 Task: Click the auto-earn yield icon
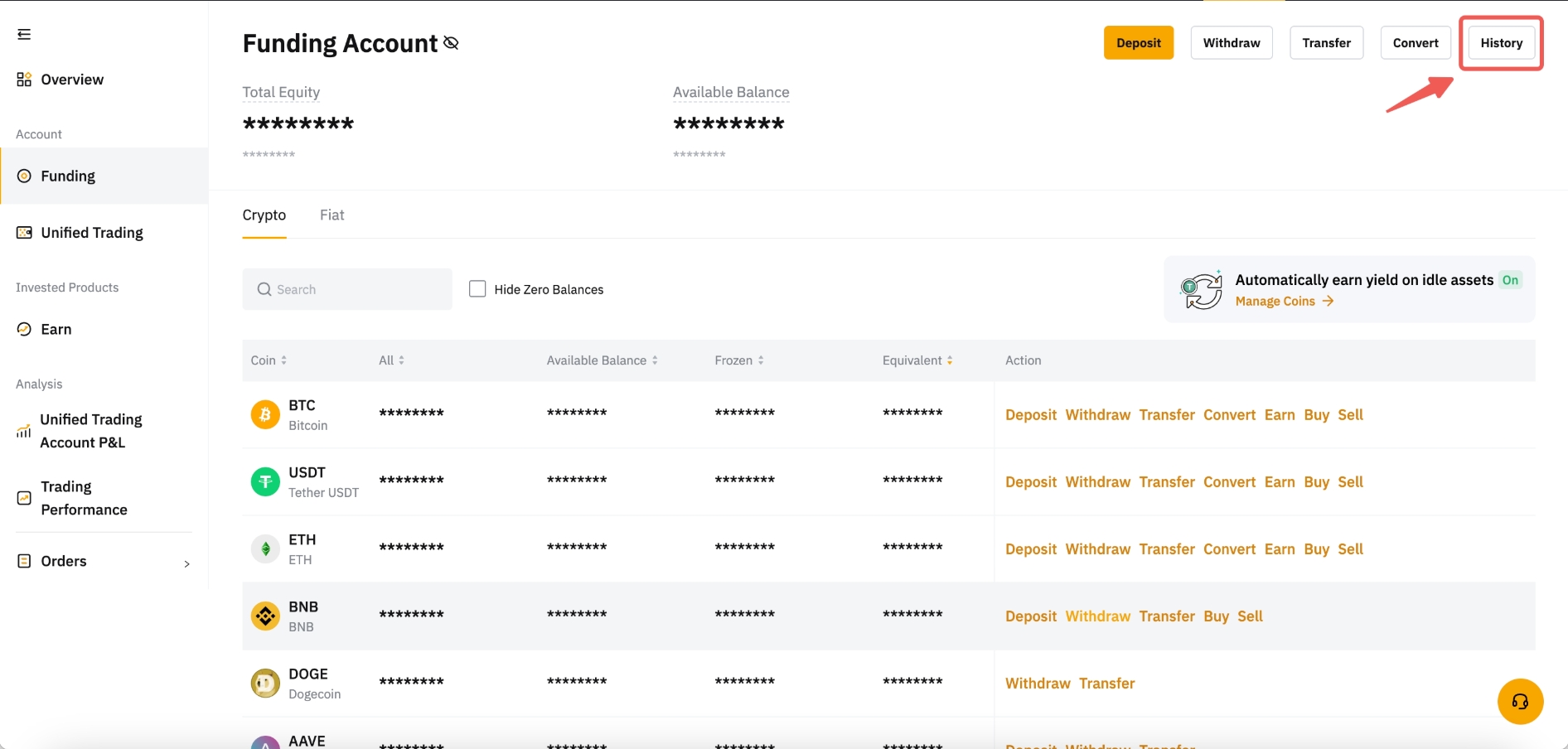click(1201, 290)
